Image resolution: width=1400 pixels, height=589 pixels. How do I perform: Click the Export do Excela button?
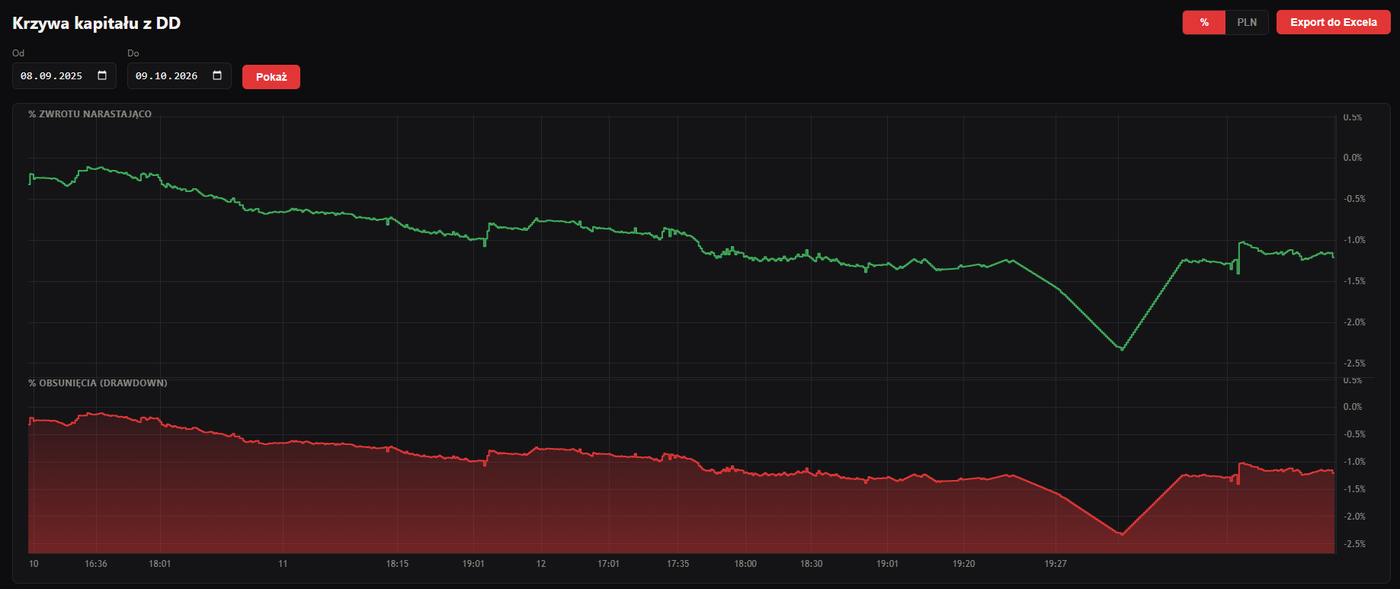(x=1333, y=22)
